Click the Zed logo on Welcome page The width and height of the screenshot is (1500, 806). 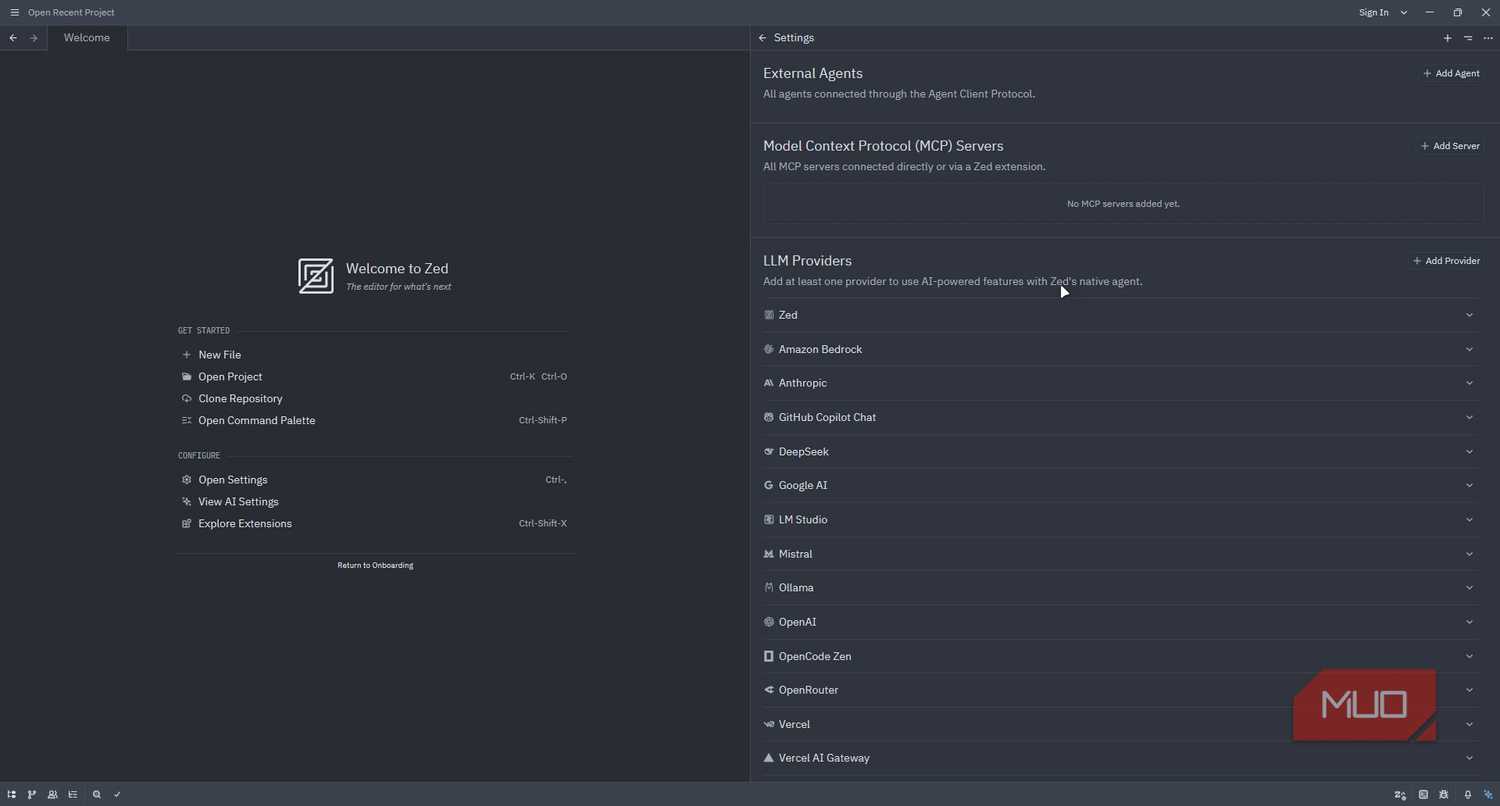316,276
